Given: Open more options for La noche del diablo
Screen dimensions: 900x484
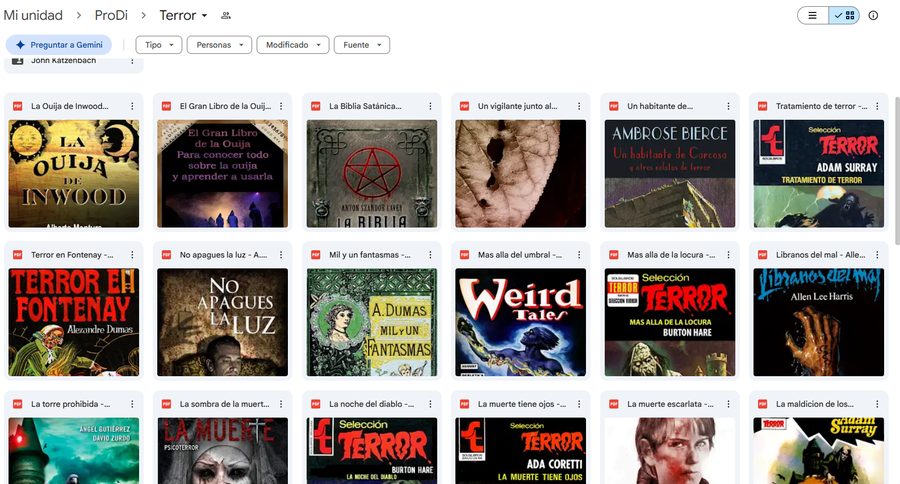Looking at the screenshot, I should 430,404.
